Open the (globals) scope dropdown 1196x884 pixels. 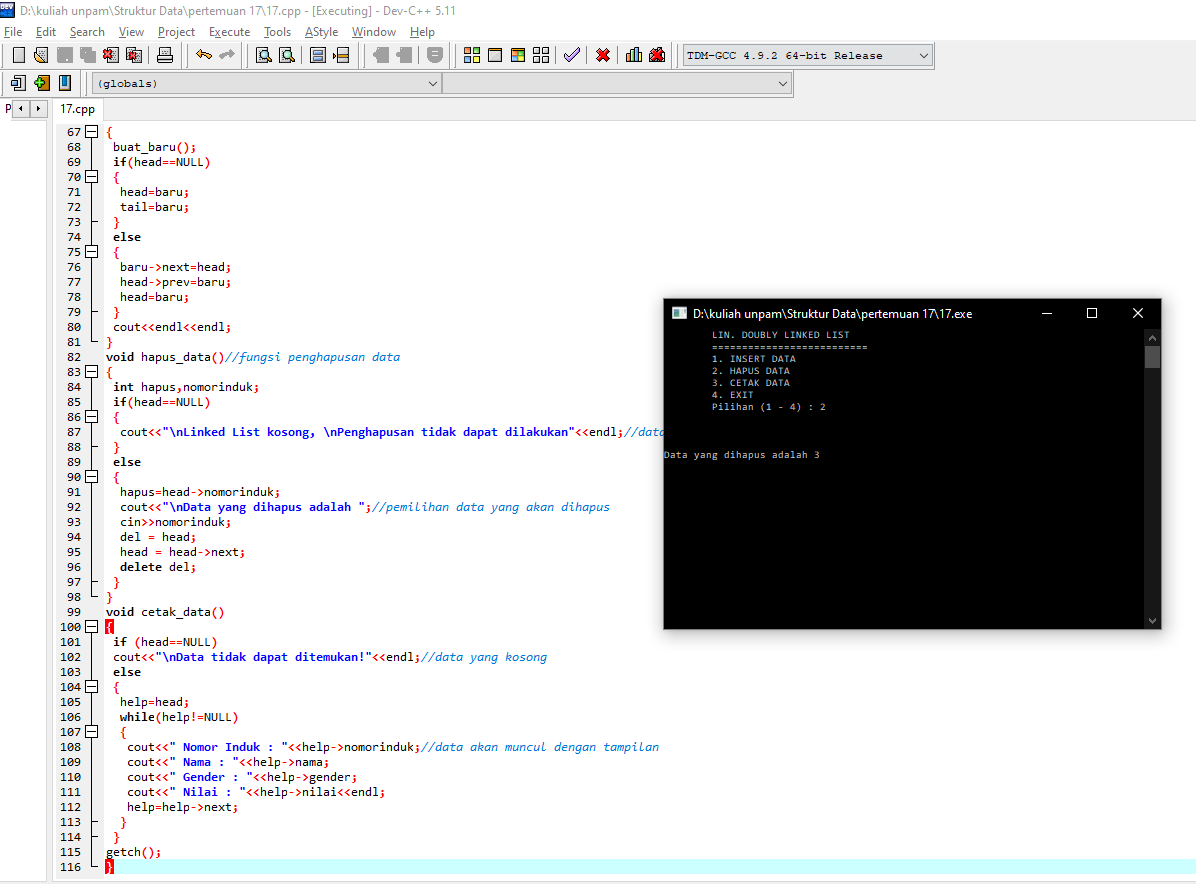tap(266, 83)
